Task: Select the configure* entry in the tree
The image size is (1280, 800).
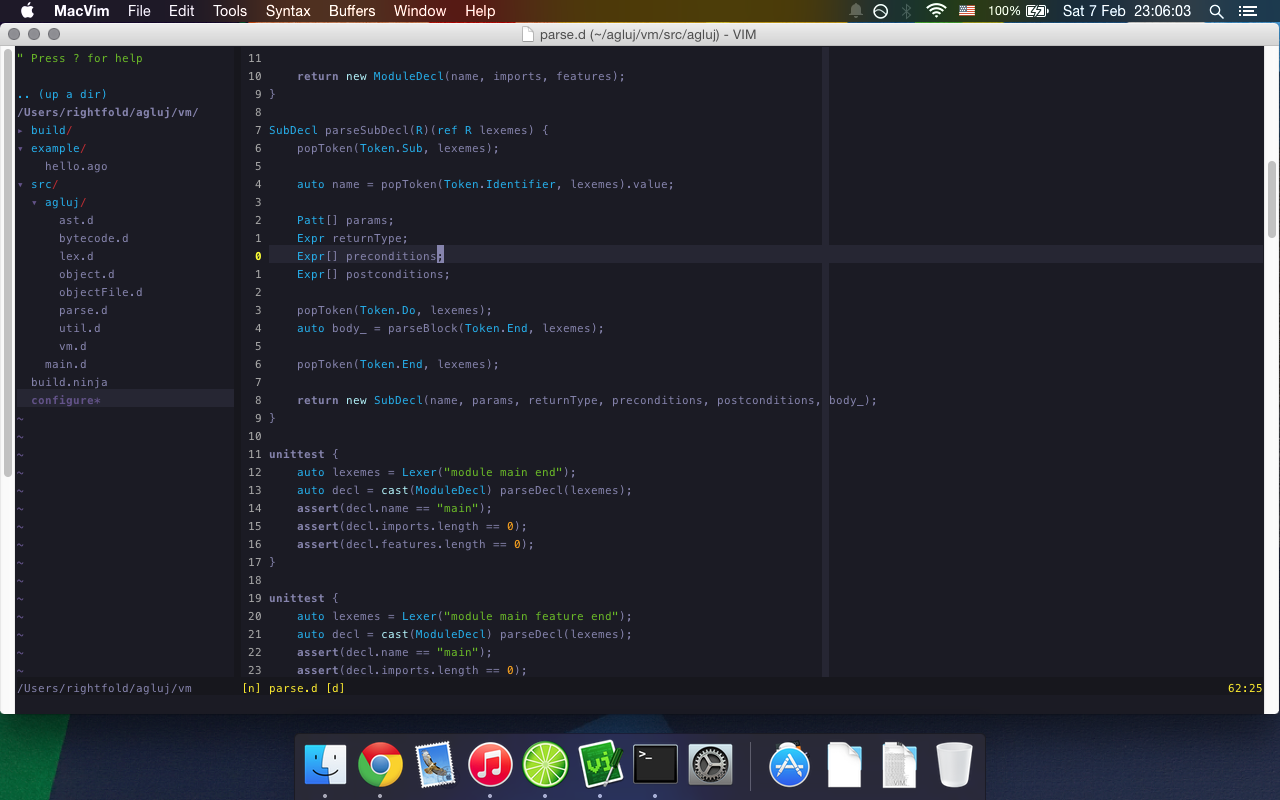Action: (66, 400)
